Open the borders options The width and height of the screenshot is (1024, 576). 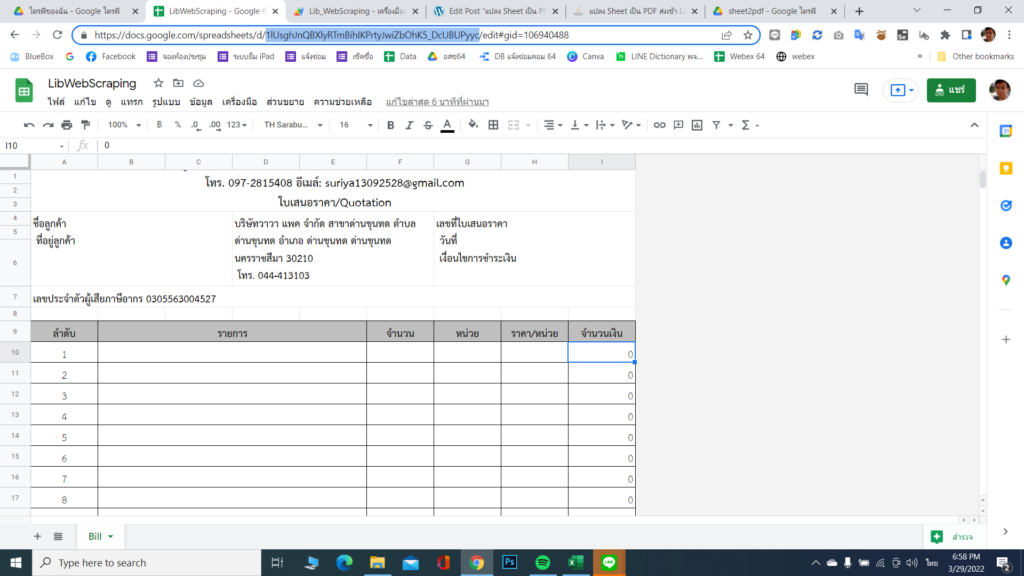coord(494,125)
